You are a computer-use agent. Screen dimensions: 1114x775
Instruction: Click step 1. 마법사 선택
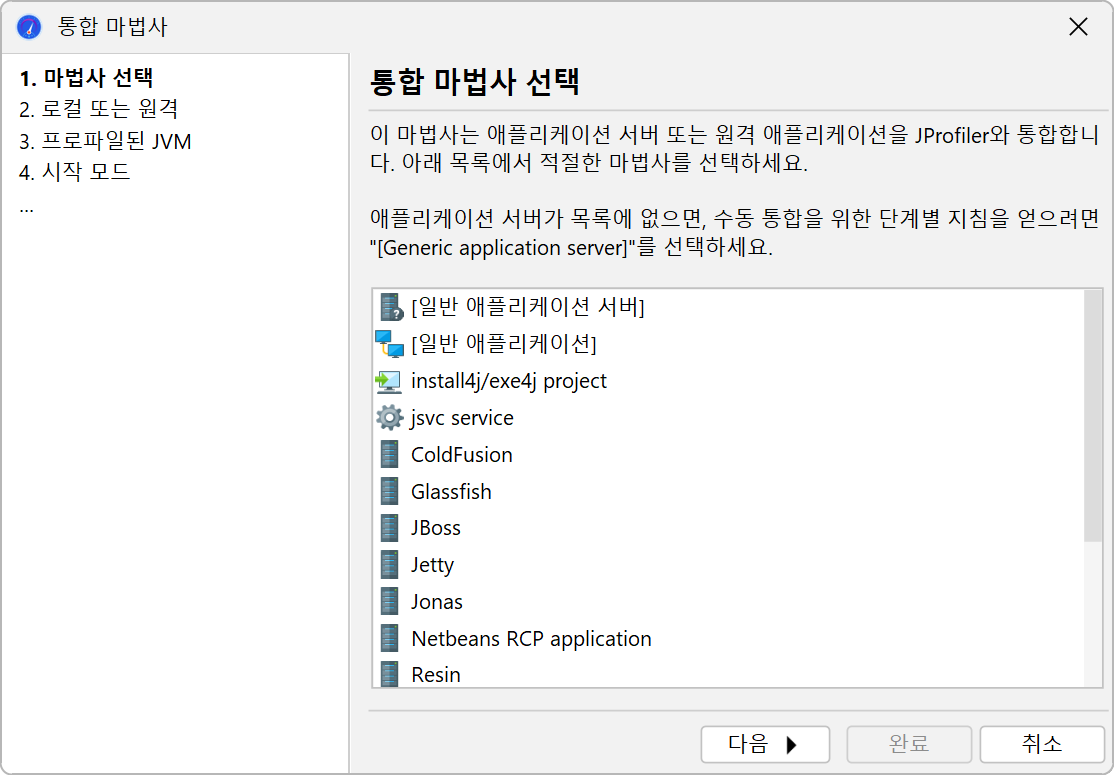click(x=87, y=77)
